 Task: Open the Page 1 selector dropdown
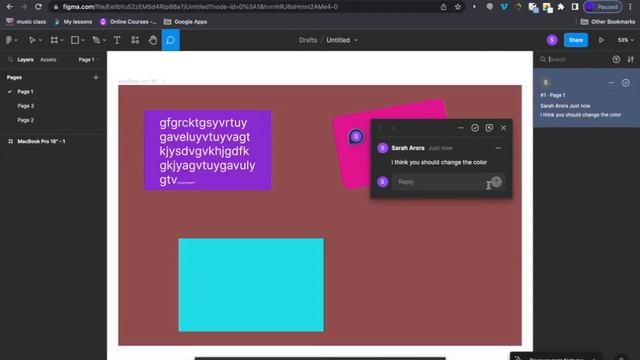tap(89, 60)
